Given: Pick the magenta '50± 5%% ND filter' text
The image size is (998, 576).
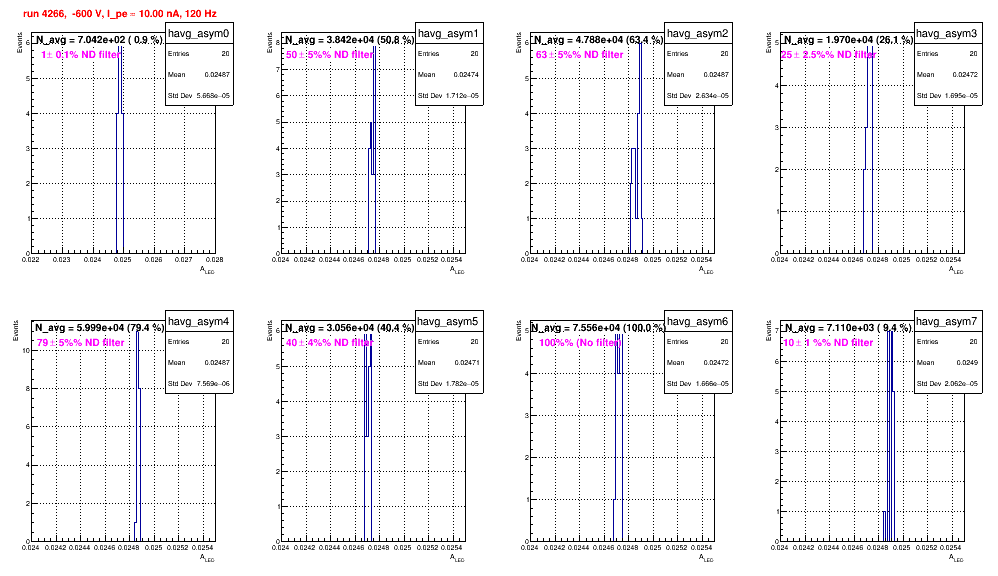Looking at the screenshot, I should click(x=329, y=55).
